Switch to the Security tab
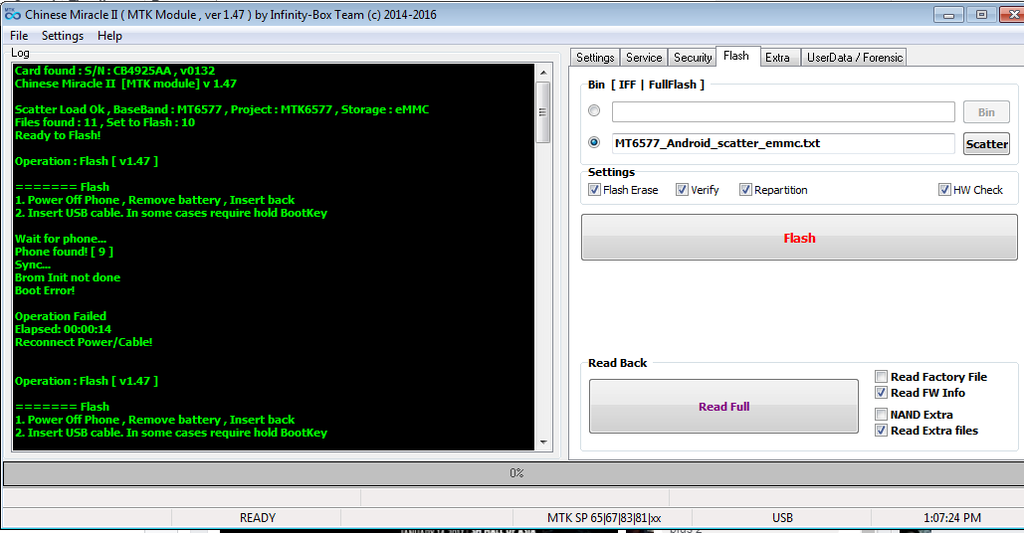 692,58
